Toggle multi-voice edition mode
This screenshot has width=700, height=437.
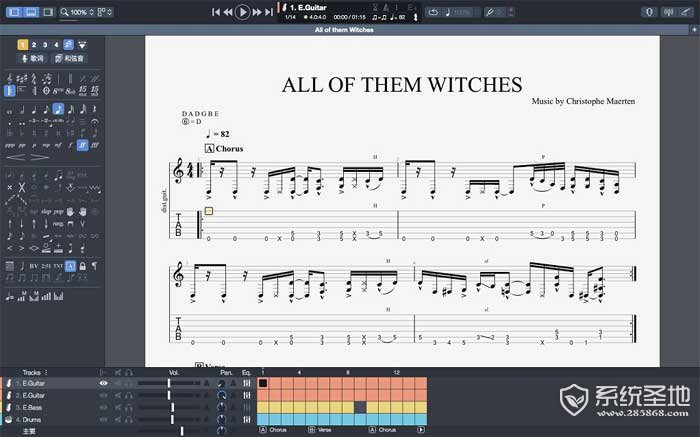click(68, 45)
